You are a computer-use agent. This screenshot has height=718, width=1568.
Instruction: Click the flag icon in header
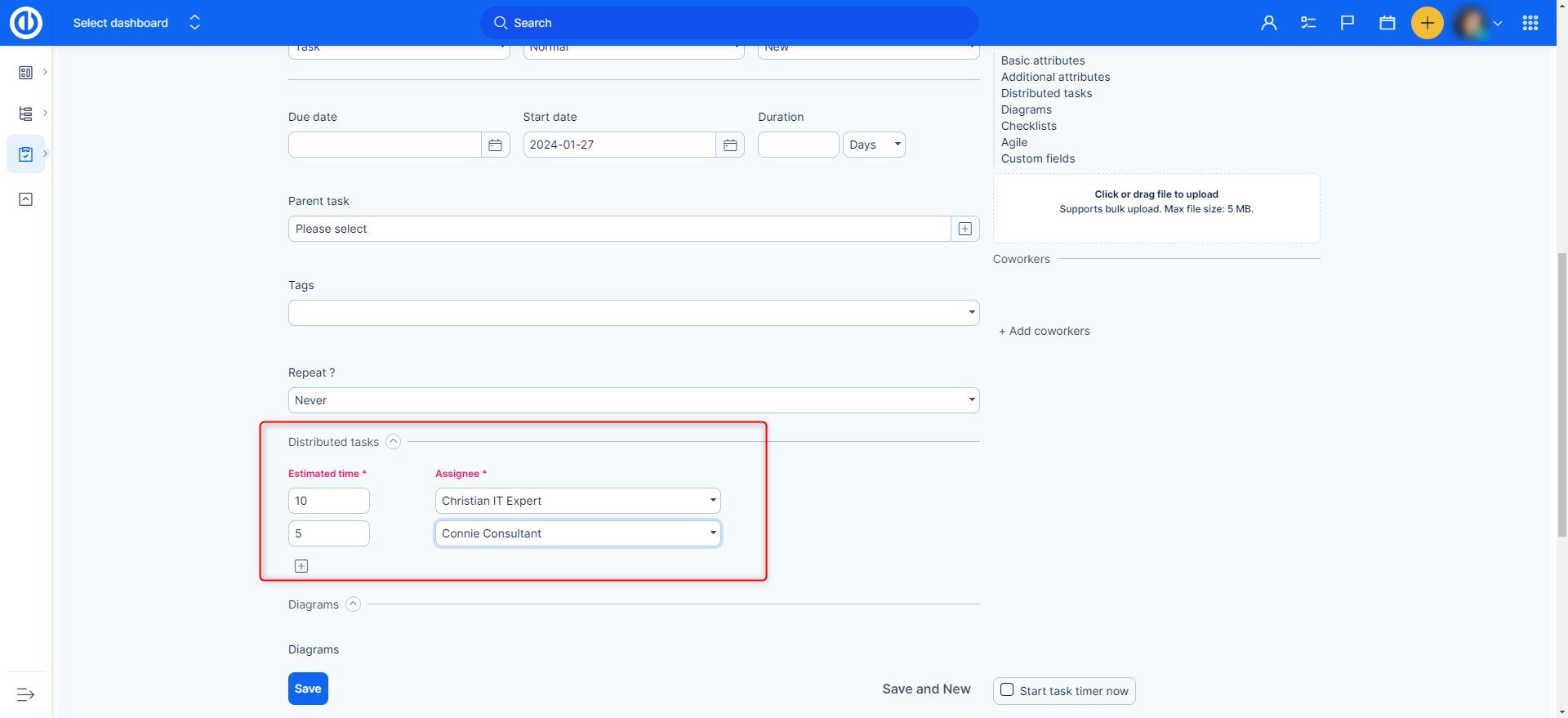coord(1347,23)
